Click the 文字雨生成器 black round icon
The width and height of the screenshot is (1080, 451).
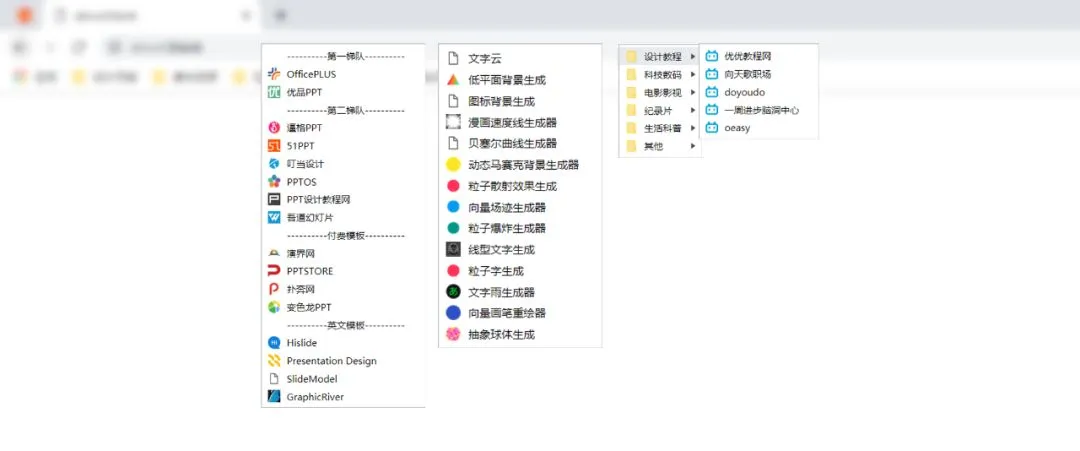453,292
